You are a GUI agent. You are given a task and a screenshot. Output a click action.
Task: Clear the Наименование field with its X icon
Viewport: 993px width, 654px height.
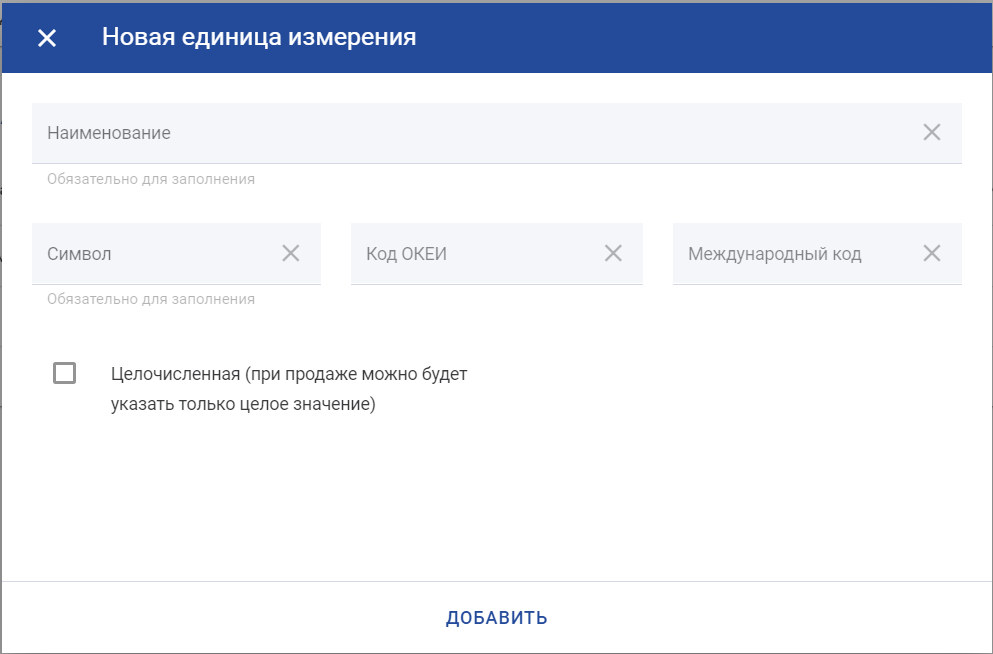931,132
